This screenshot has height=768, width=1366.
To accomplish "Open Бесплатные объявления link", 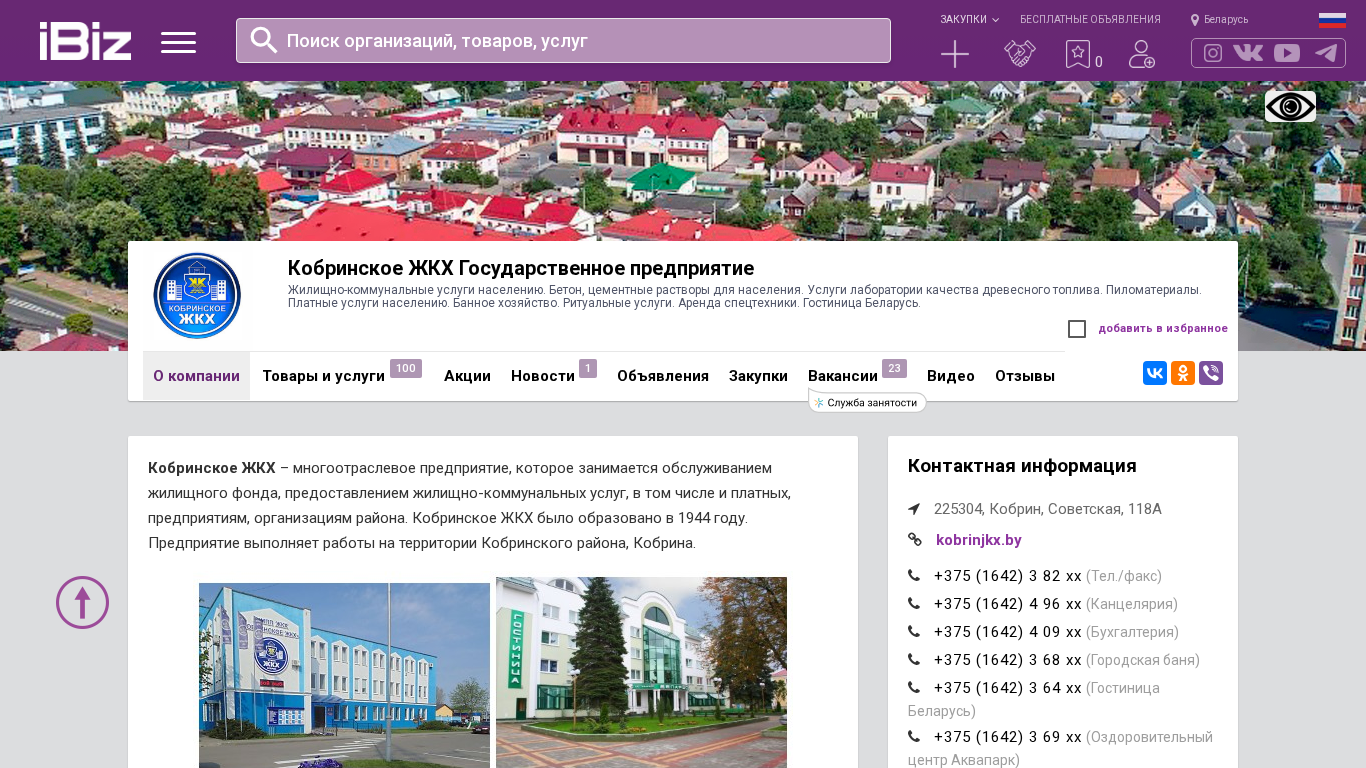I will coord(1090,20).
